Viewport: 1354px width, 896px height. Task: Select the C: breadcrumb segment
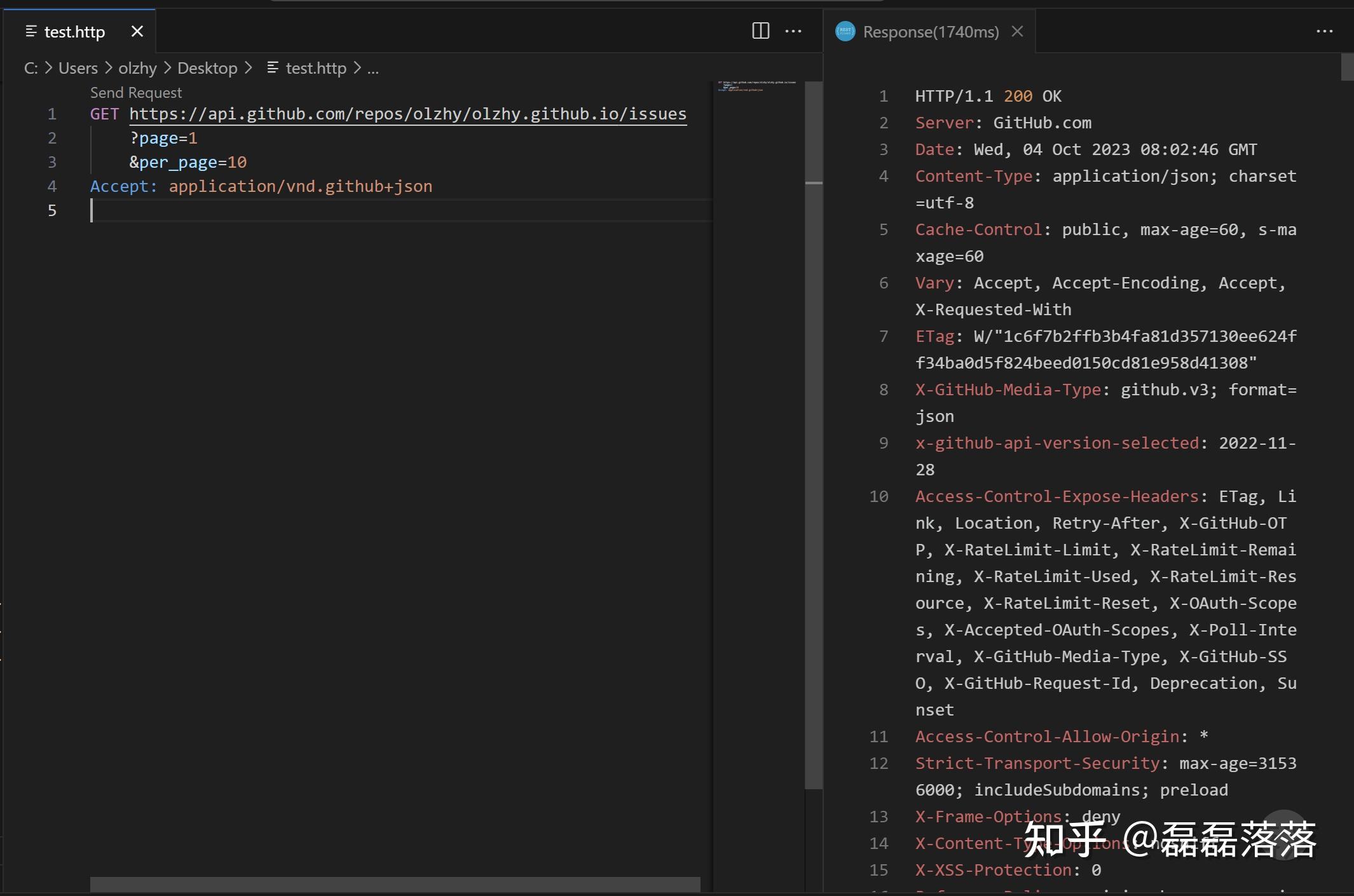pyautogui.click(x=31, y=68)
